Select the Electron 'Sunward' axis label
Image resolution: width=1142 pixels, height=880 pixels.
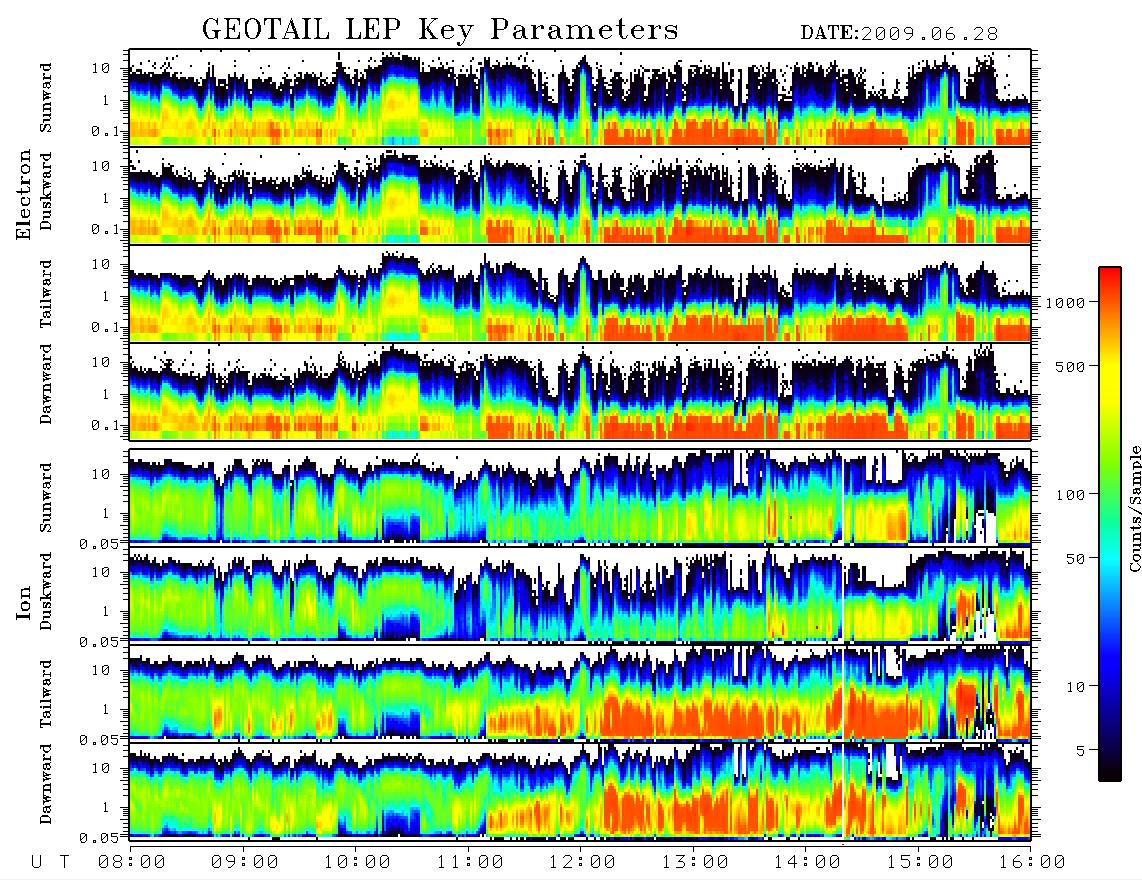pos(46,98)
